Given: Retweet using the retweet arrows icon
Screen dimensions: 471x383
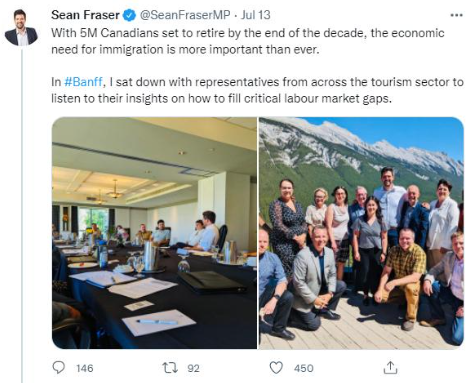Looking at the screenshot, I should [170, 368].
